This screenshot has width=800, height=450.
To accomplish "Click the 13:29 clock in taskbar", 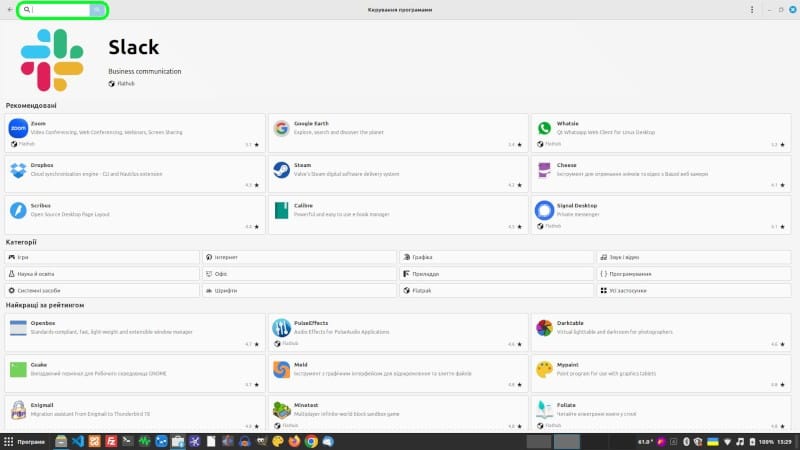I will [x=785, y=442].
